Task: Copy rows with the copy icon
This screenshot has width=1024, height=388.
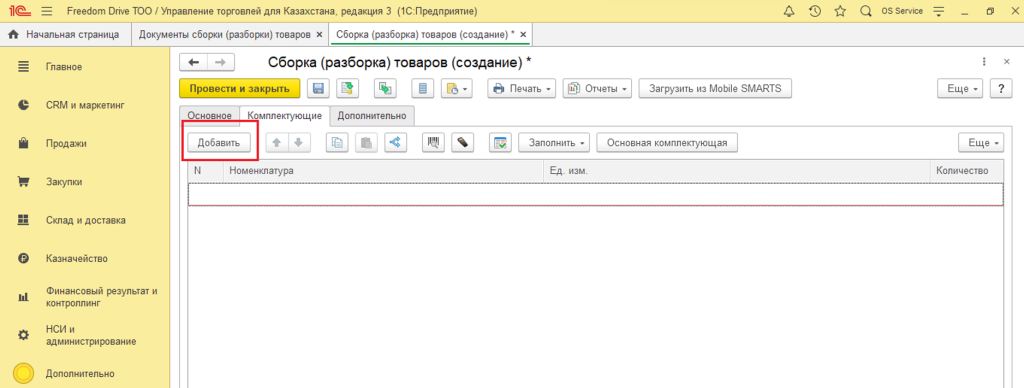Action: (338, 142)
